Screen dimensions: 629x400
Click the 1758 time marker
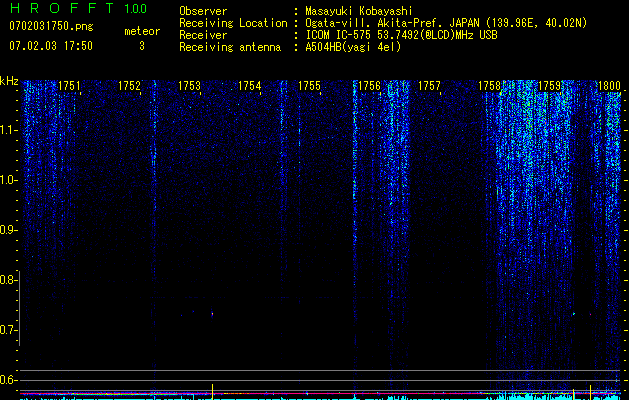point(489,86)
